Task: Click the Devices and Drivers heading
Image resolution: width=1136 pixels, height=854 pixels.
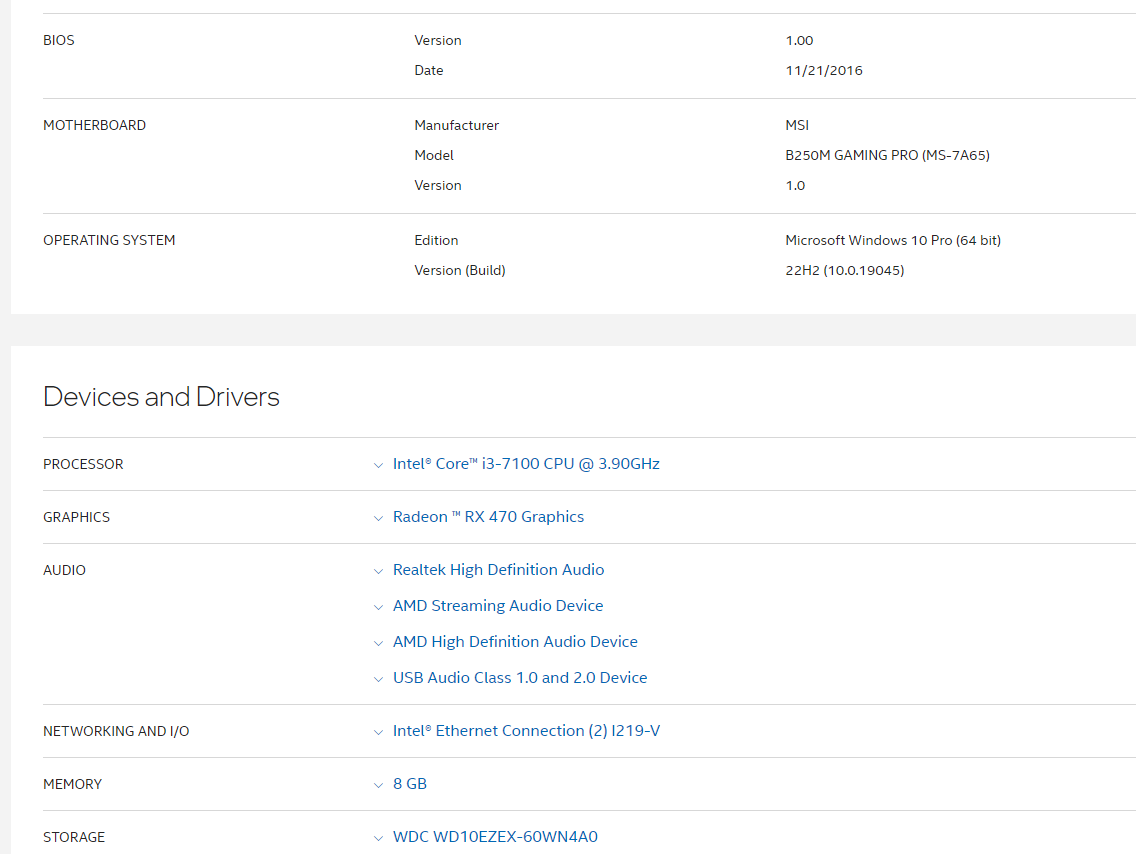Action: point(161,397)
